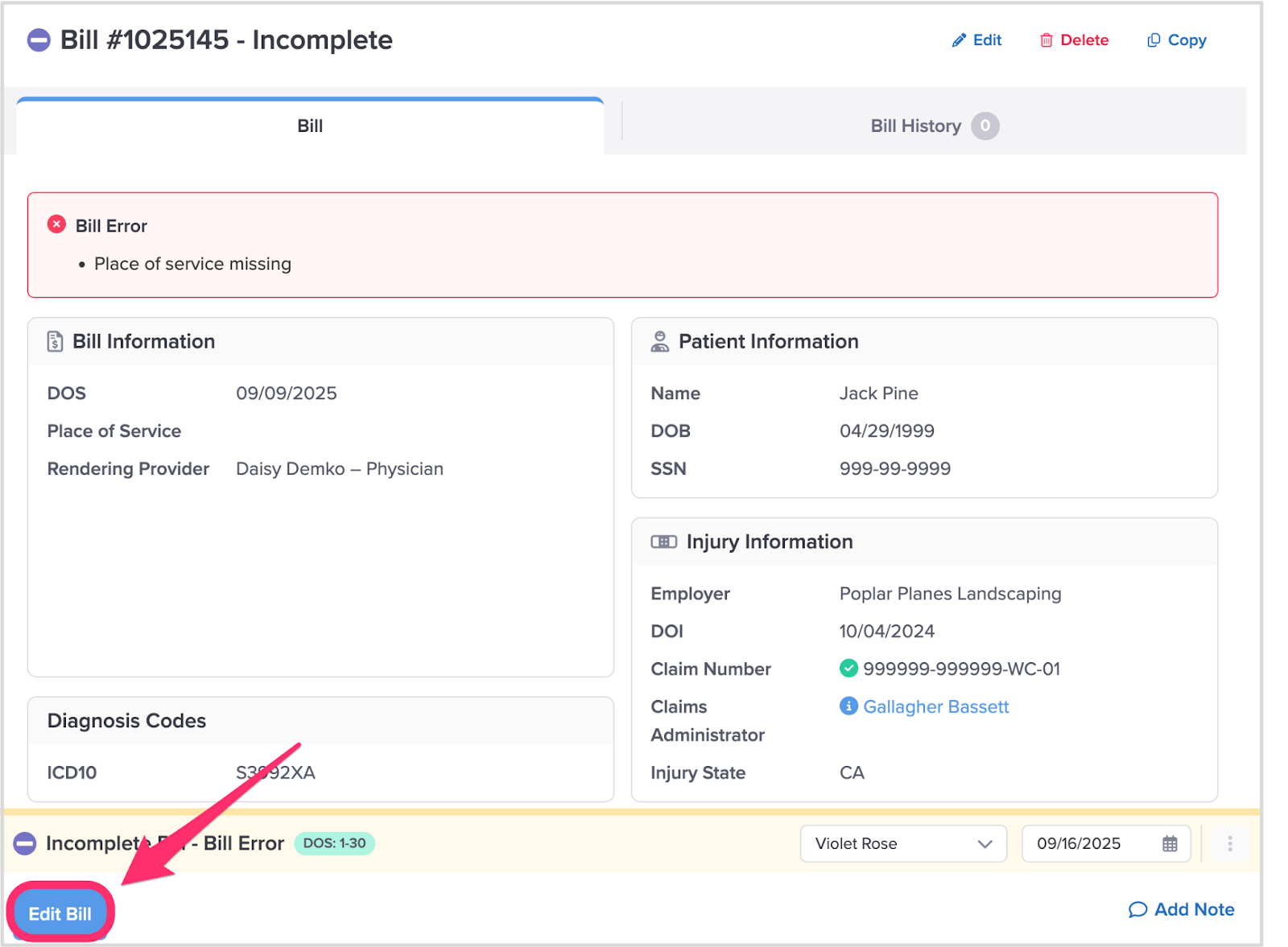Click the DOS: 1-30 badge
This screenshot has width=1288, height=947.
coord(334,843)
